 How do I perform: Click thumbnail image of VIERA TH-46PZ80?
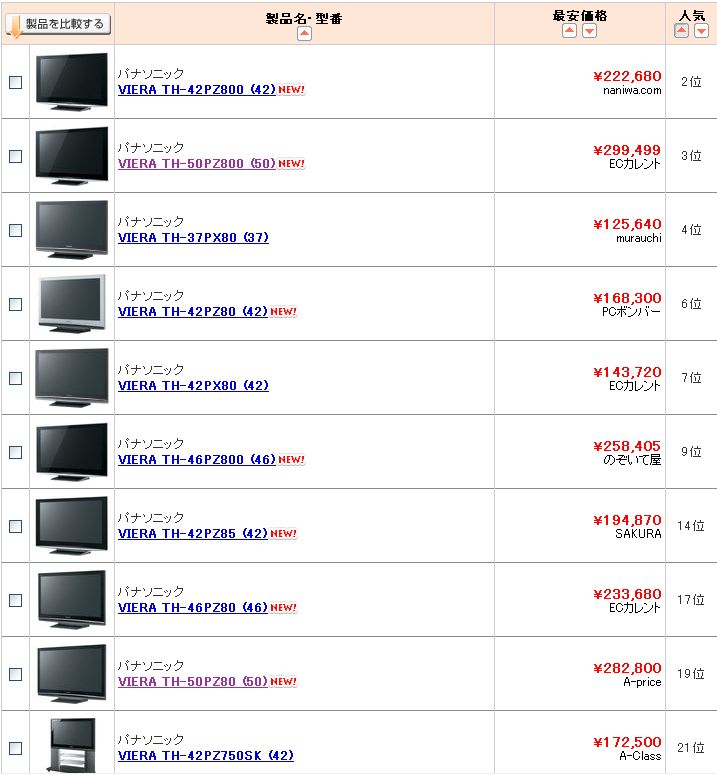click(x=72, y=599)
